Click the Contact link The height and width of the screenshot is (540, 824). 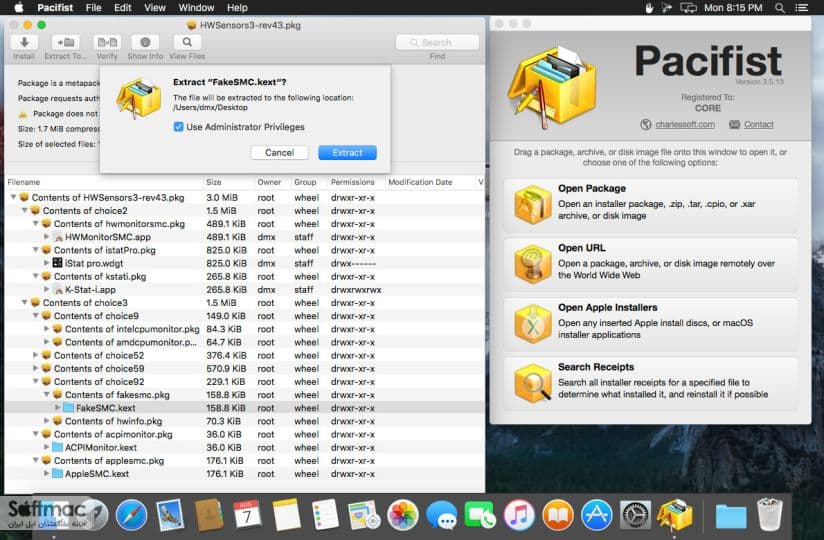758,124
